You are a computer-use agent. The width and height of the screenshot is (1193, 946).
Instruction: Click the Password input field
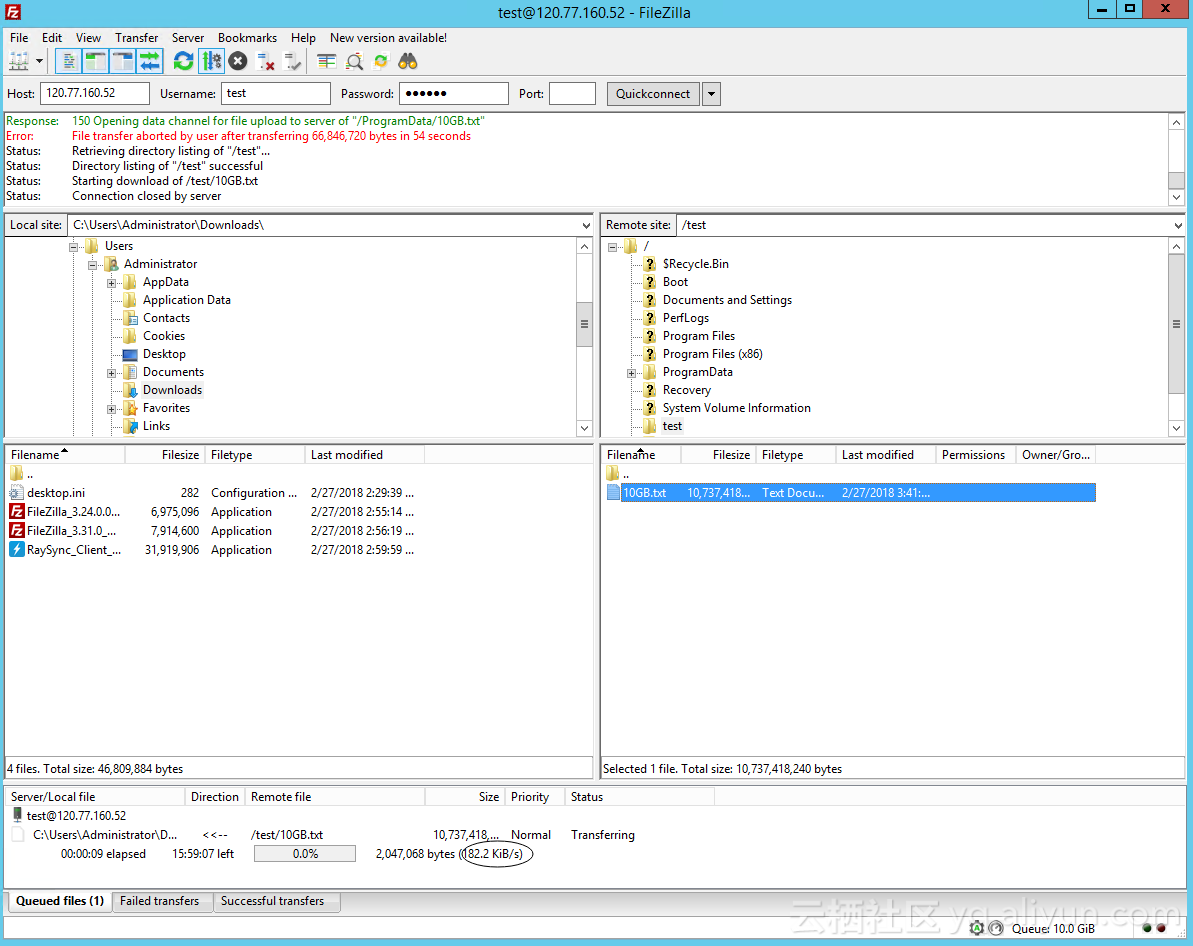(x=453, y=93)
